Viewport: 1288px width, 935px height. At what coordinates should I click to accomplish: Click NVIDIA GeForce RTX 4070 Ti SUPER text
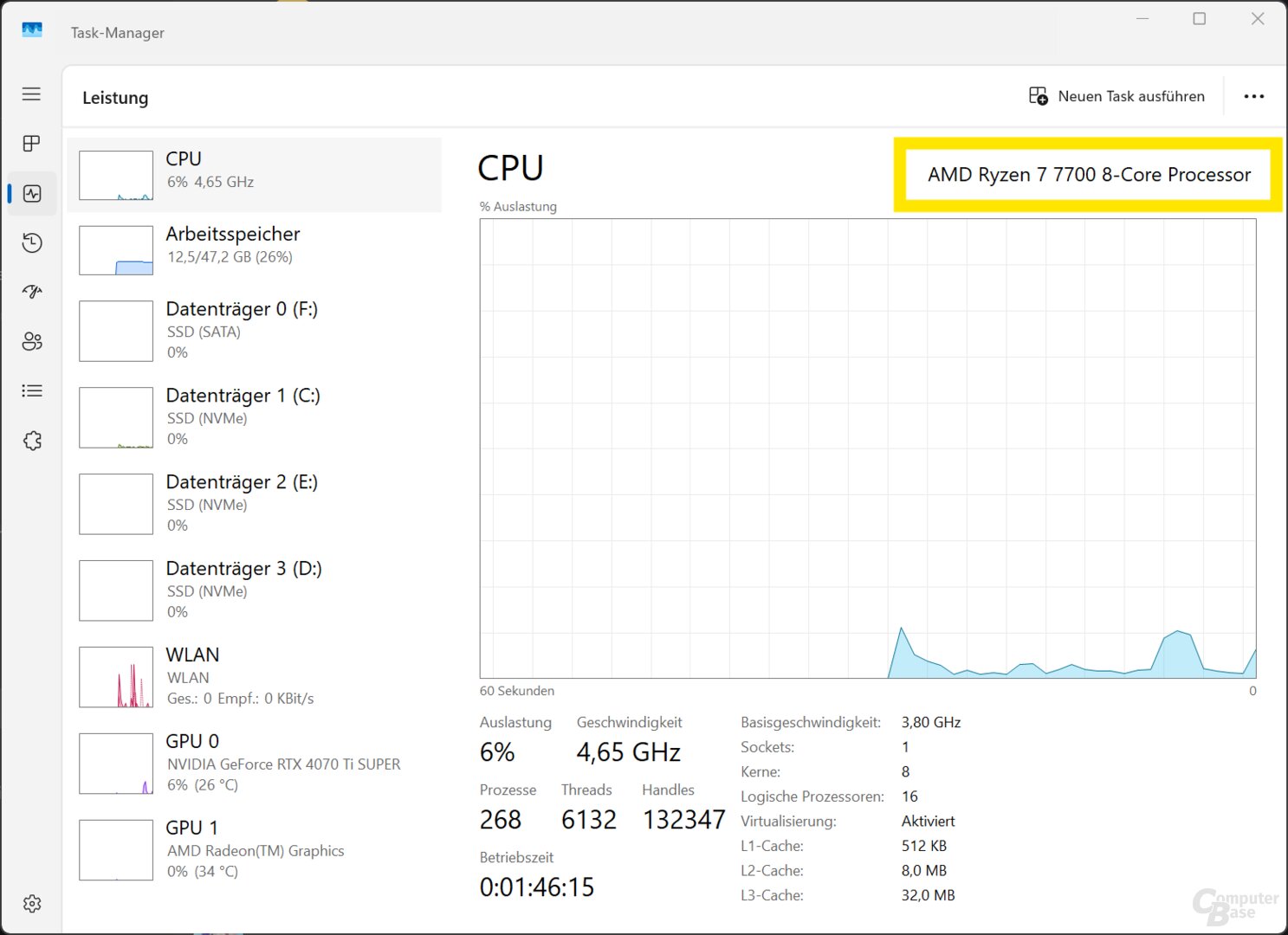point(284,764)
